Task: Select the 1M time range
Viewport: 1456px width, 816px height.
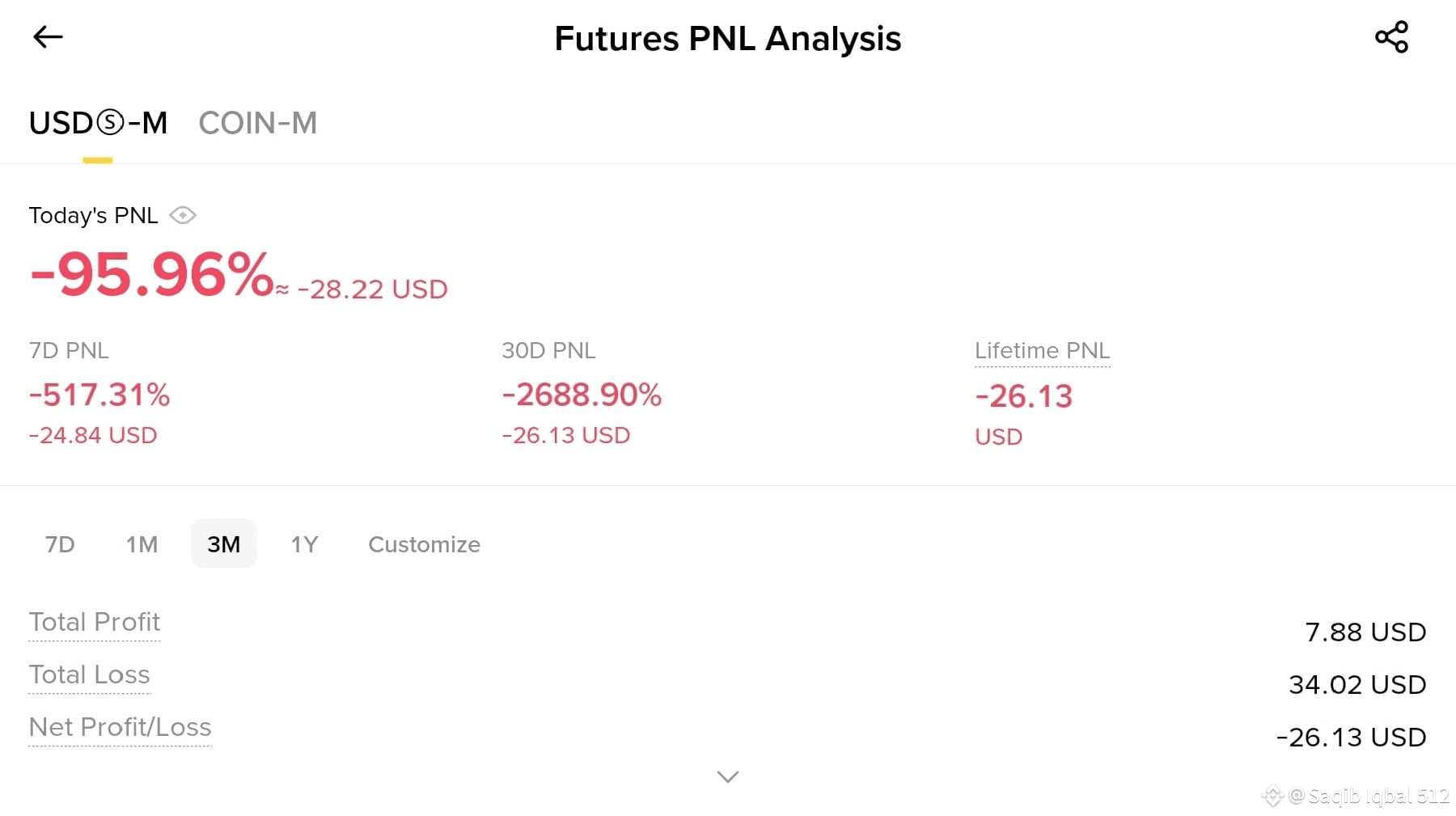Action: tap(142, 544)
